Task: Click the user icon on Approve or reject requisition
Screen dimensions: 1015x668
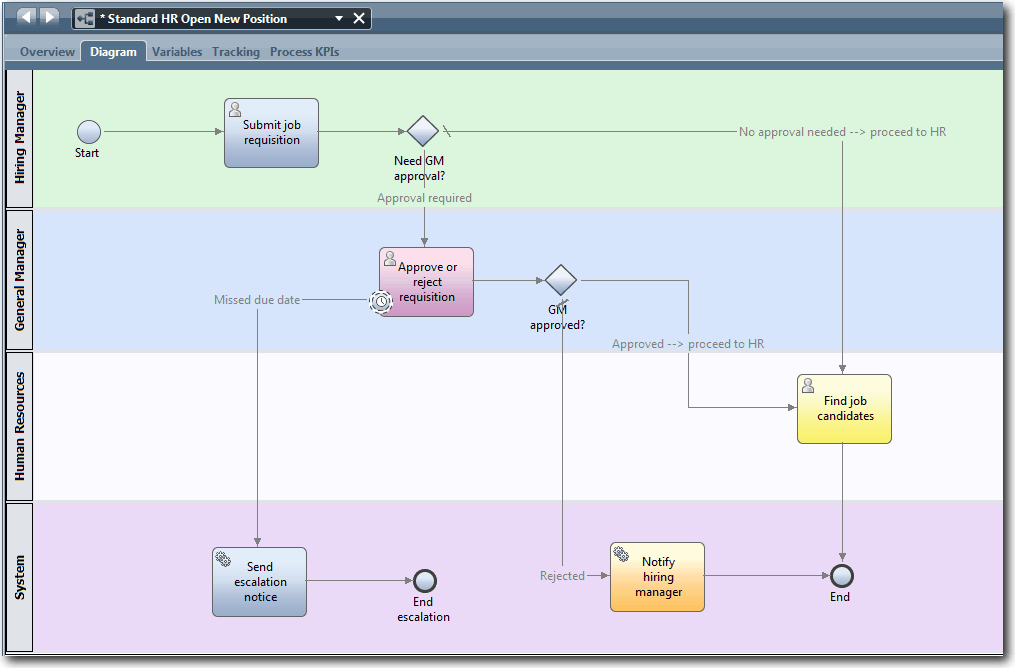Action: pyautogui.click(x=391, y=258)
